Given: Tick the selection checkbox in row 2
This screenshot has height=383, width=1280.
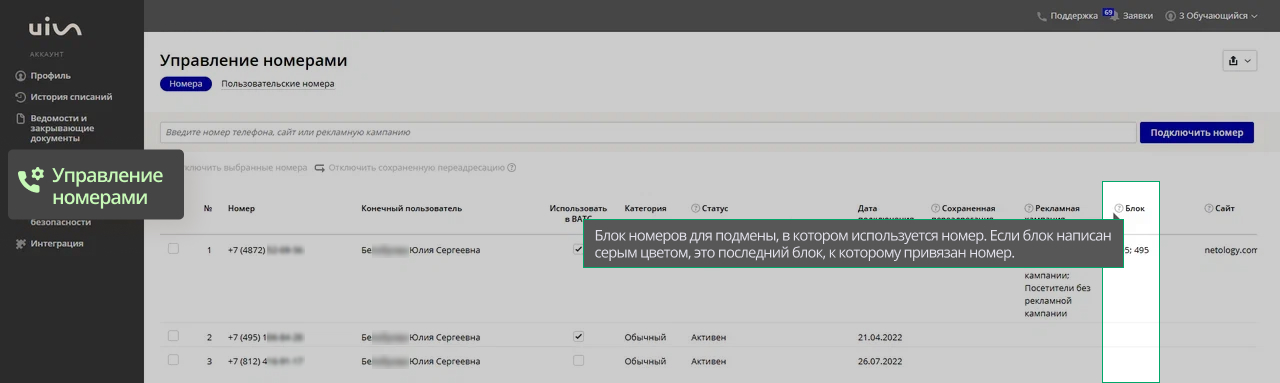Looking at the screenshot, I should (x=173, y=336).
